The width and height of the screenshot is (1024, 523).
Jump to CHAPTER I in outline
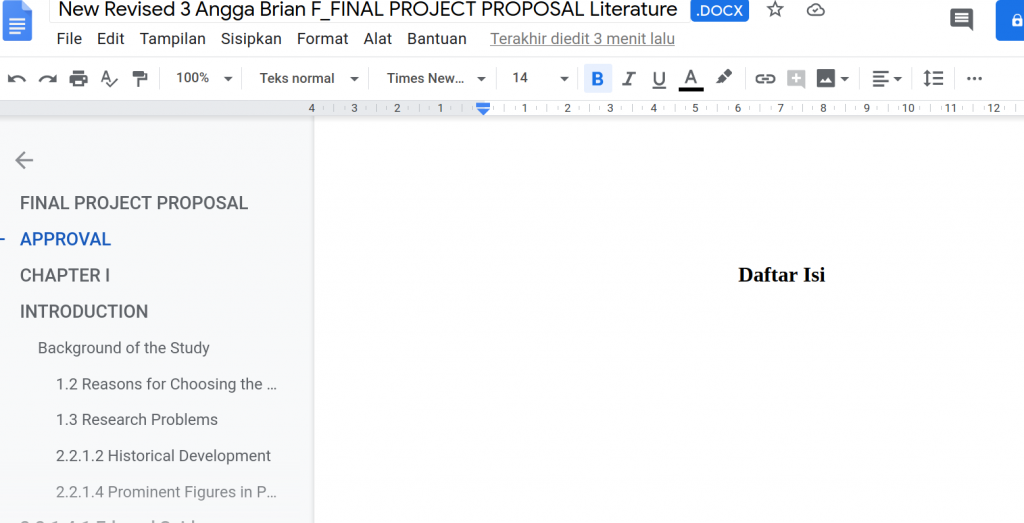(65, 276)
